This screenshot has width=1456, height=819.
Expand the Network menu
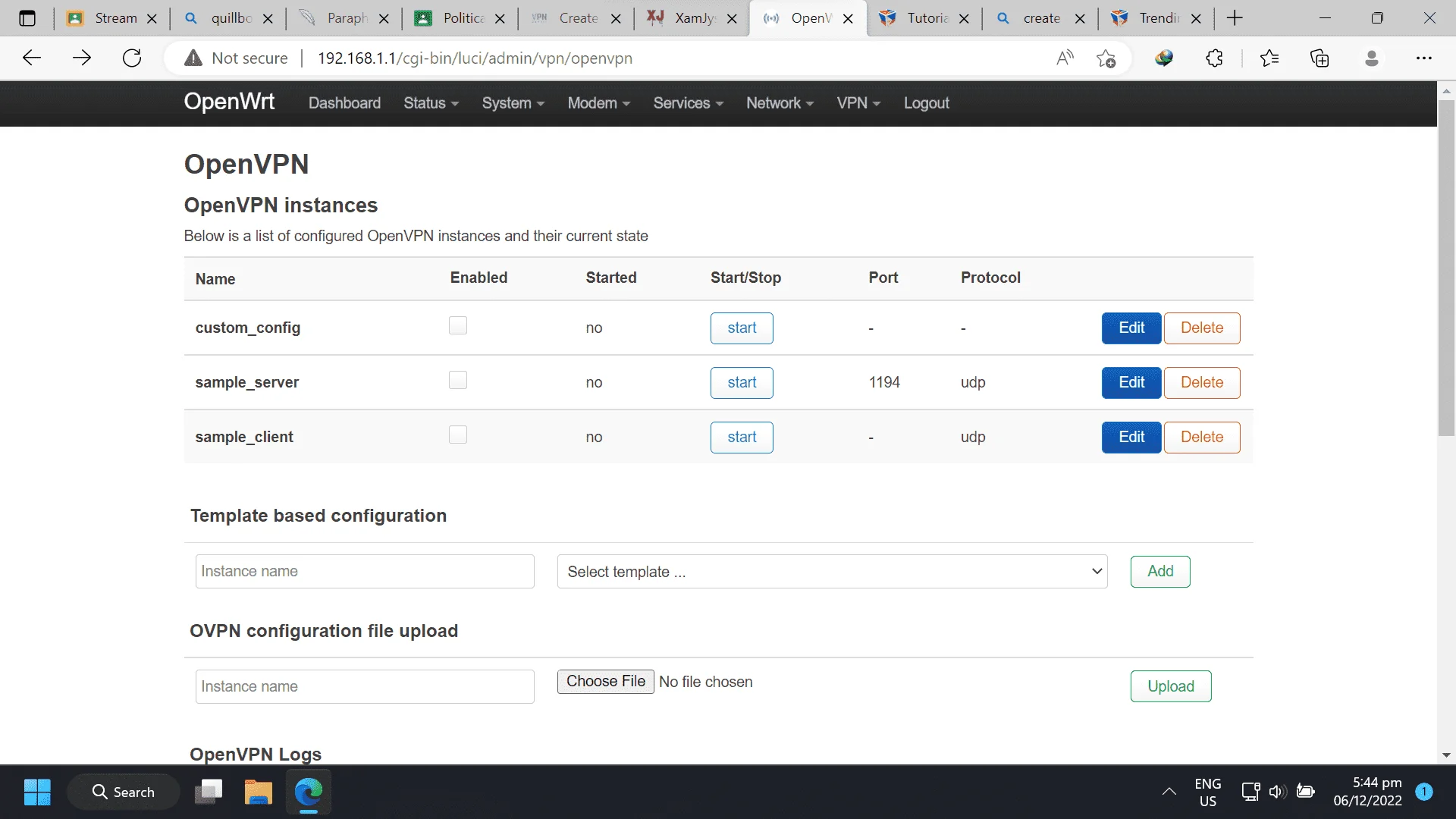pyautogui.click(x=780, y=103)
